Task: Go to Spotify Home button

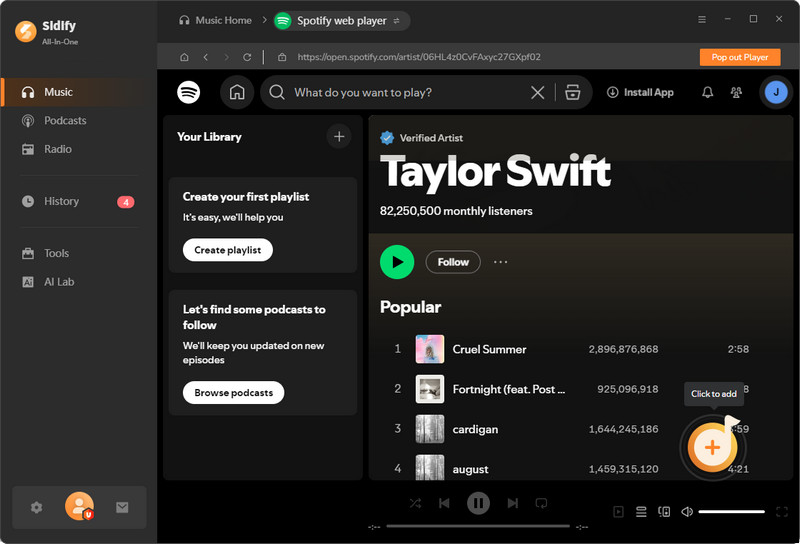Action: pyautogui.click(x=237, y=92)
